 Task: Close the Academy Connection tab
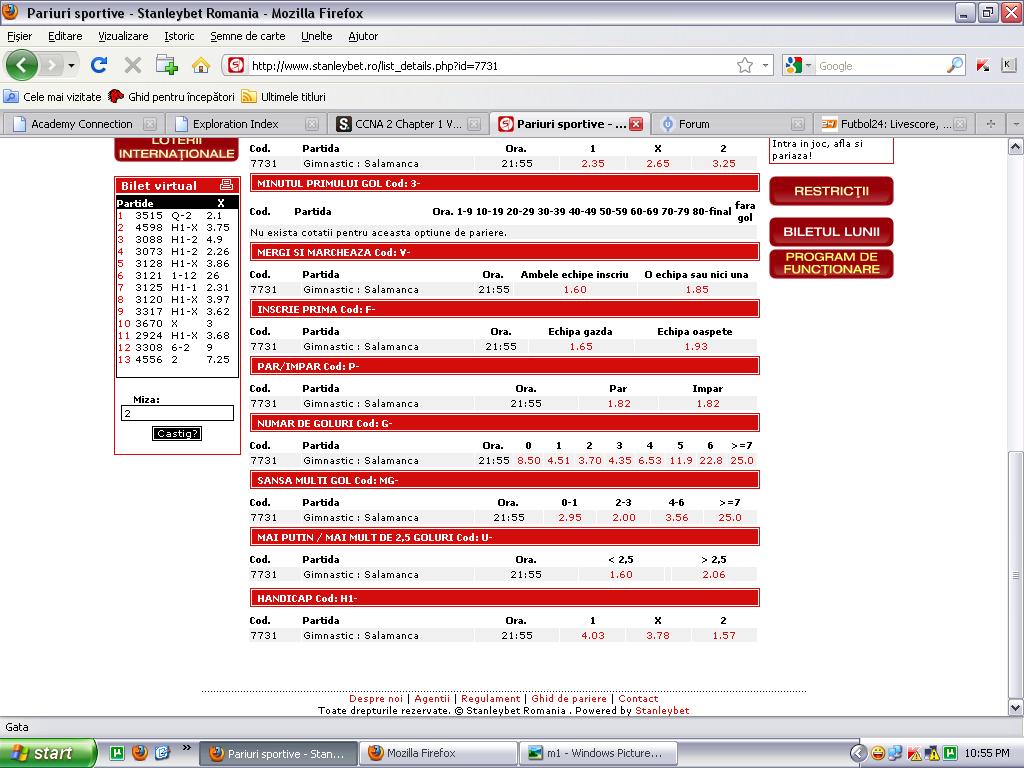150,124
